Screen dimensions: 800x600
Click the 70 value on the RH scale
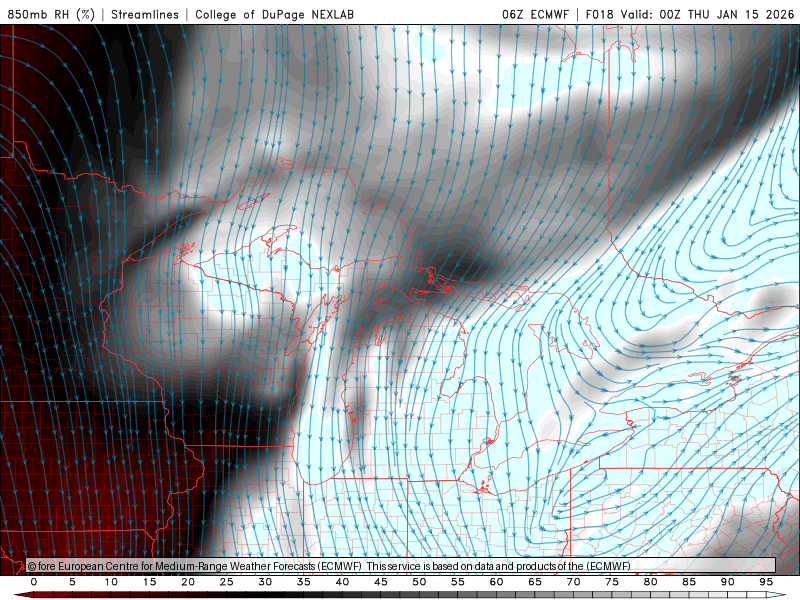point(573,582)
